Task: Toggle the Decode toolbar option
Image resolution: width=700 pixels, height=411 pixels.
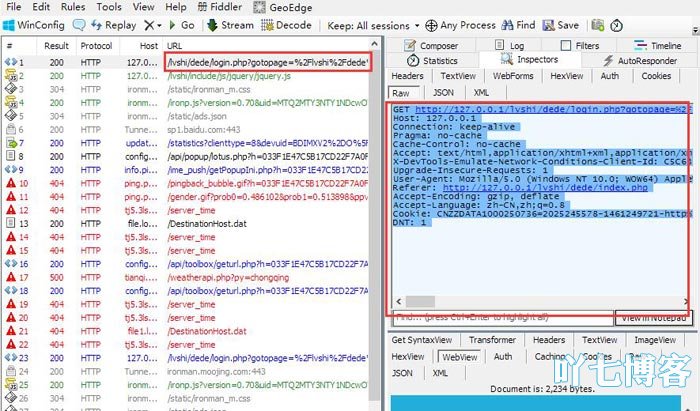Action: (286, 25)
